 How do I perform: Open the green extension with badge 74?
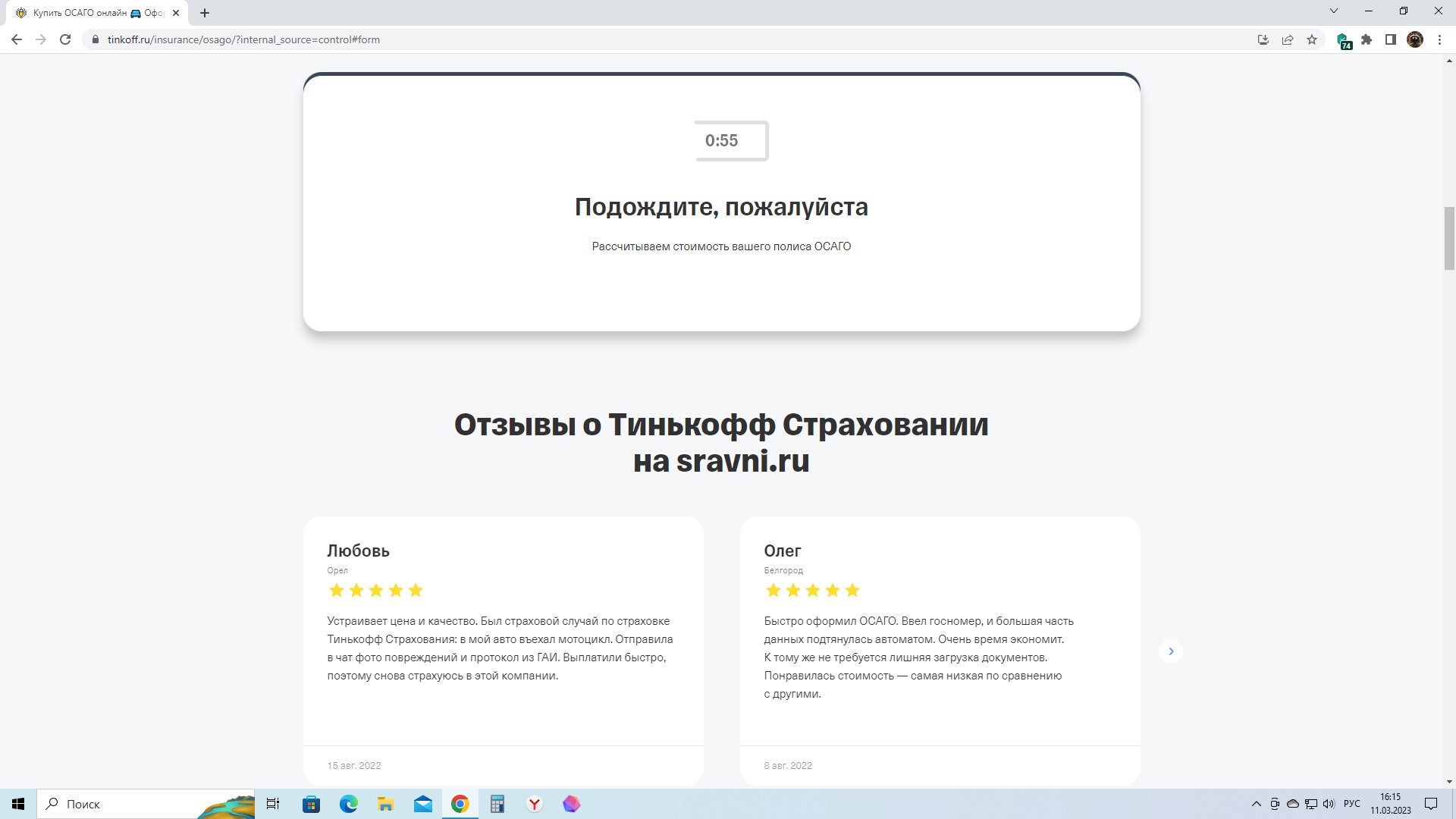click(1344, 40)
